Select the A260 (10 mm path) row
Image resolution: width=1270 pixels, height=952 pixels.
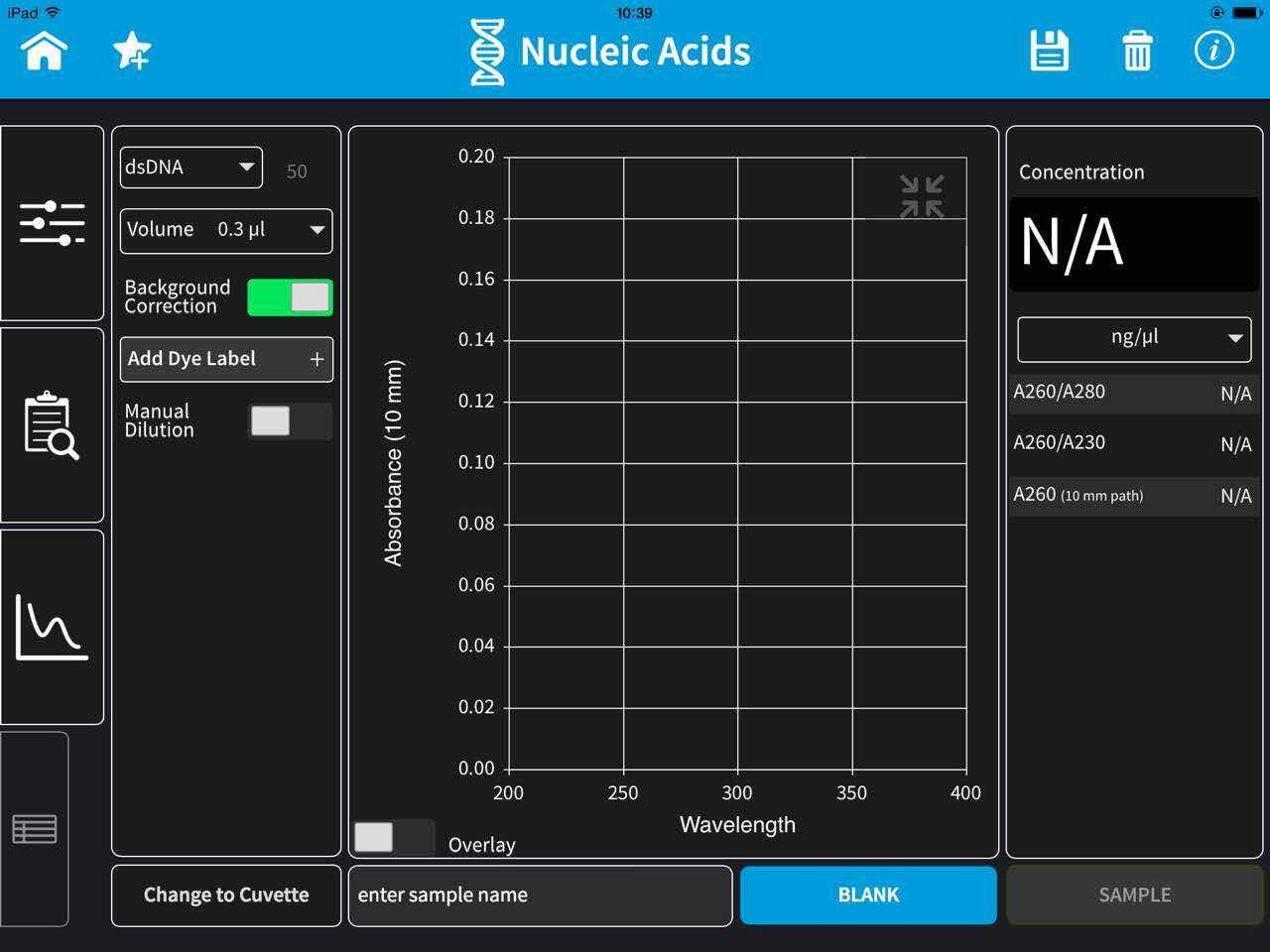click(1133, 495)
